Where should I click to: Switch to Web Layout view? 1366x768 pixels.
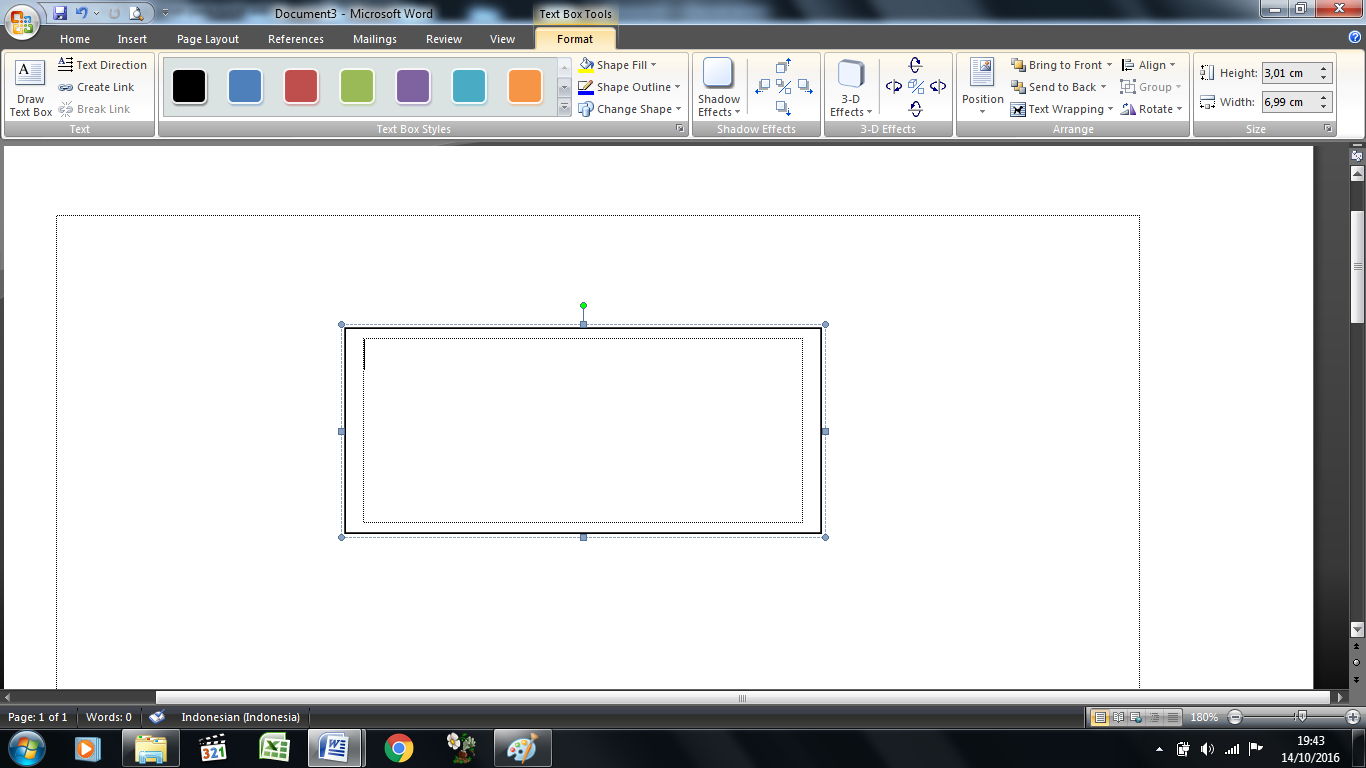[x=1137, y=717]
